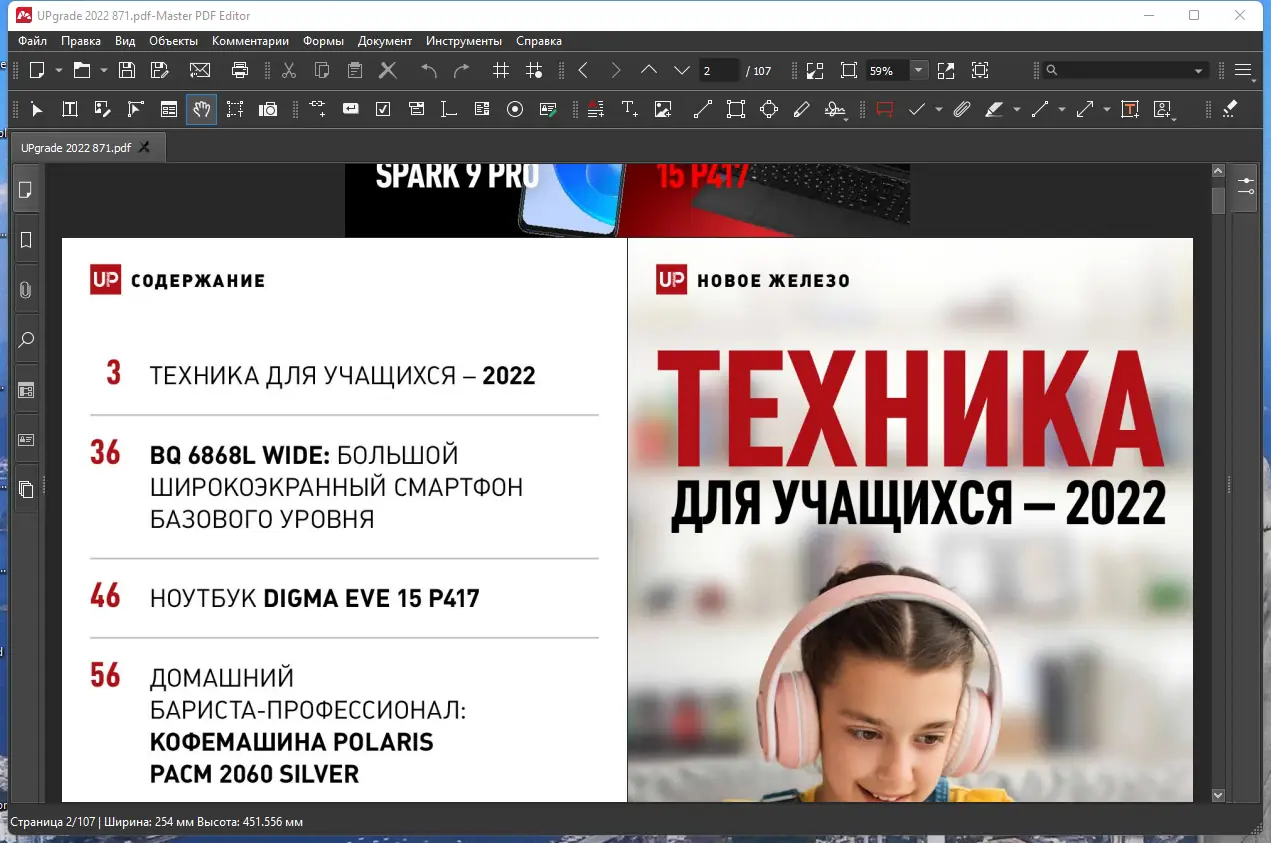
Task: Click the Snapshot camera tool
Action: click(267, 110)
